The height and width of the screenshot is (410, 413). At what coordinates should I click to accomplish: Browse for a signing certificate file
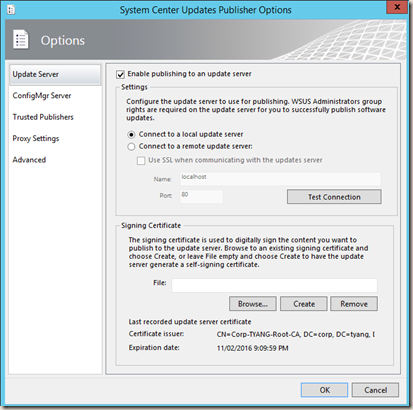pos(253,304)
